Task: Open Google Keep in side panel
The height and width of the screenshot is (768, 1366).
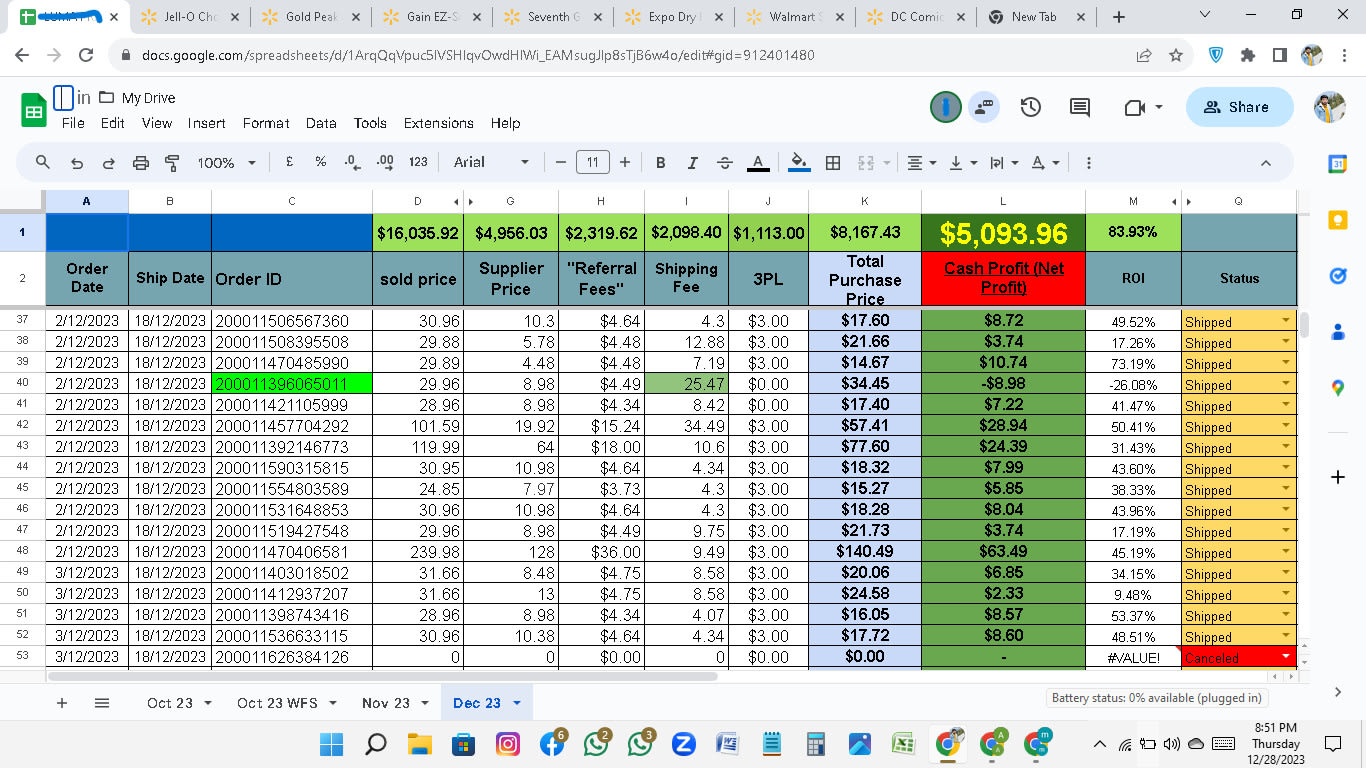Action: 1338,220
